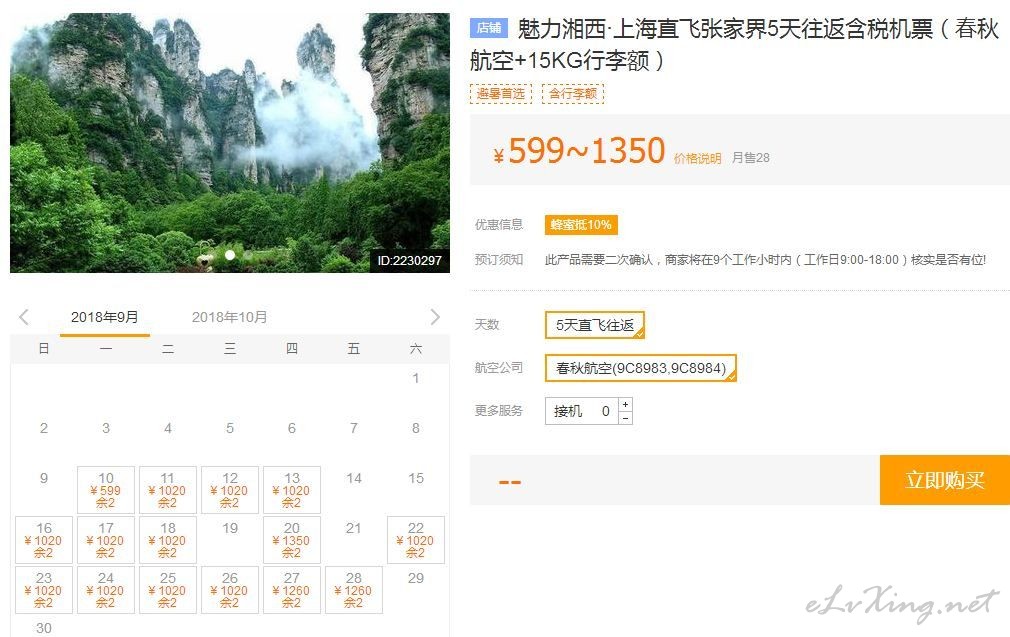Pick September 12 priced ¥1020
This screenshot has height=637, width=1010.
(x=230, y=490)
